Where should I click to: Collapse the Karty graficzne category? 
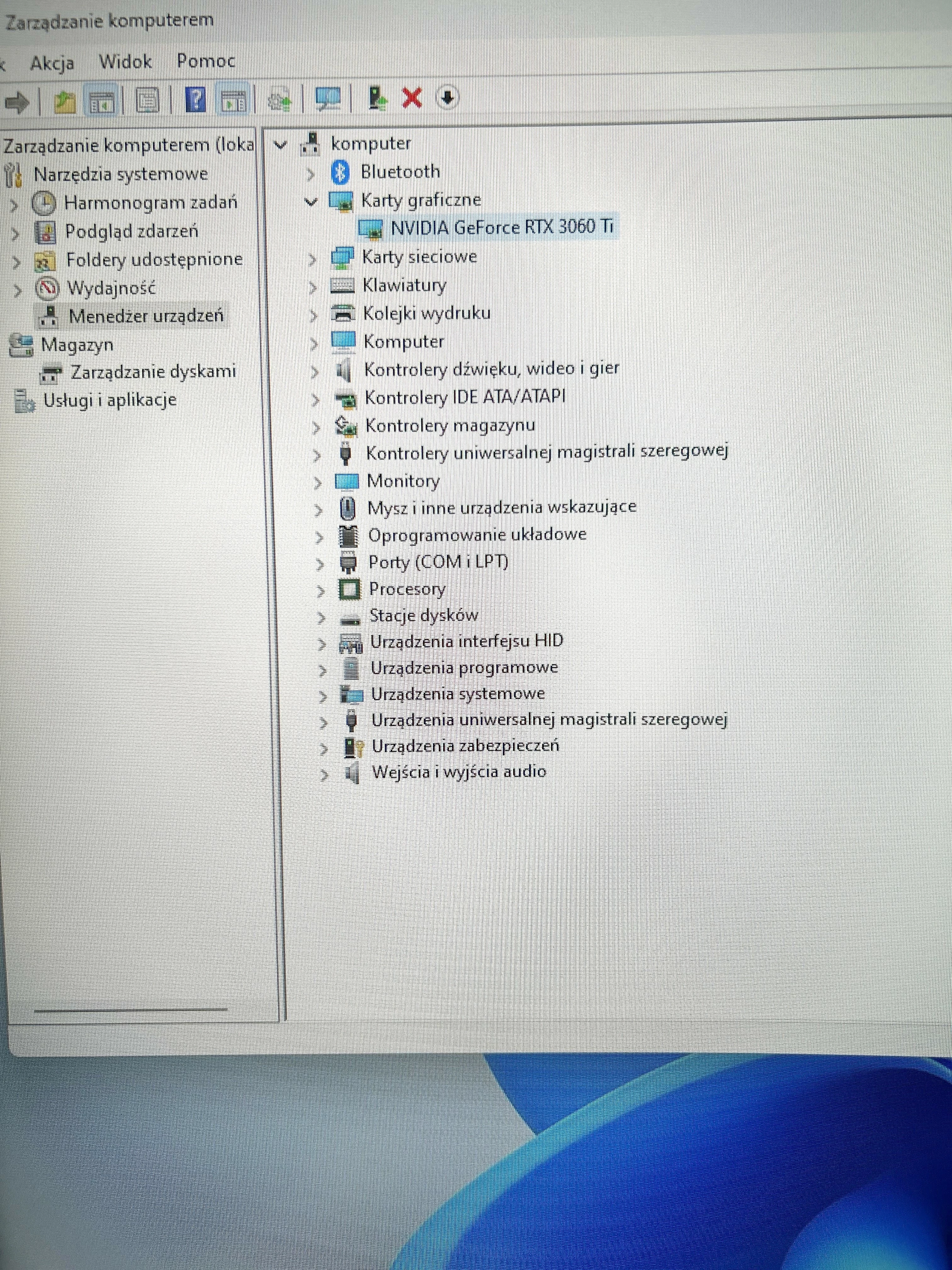310,202
